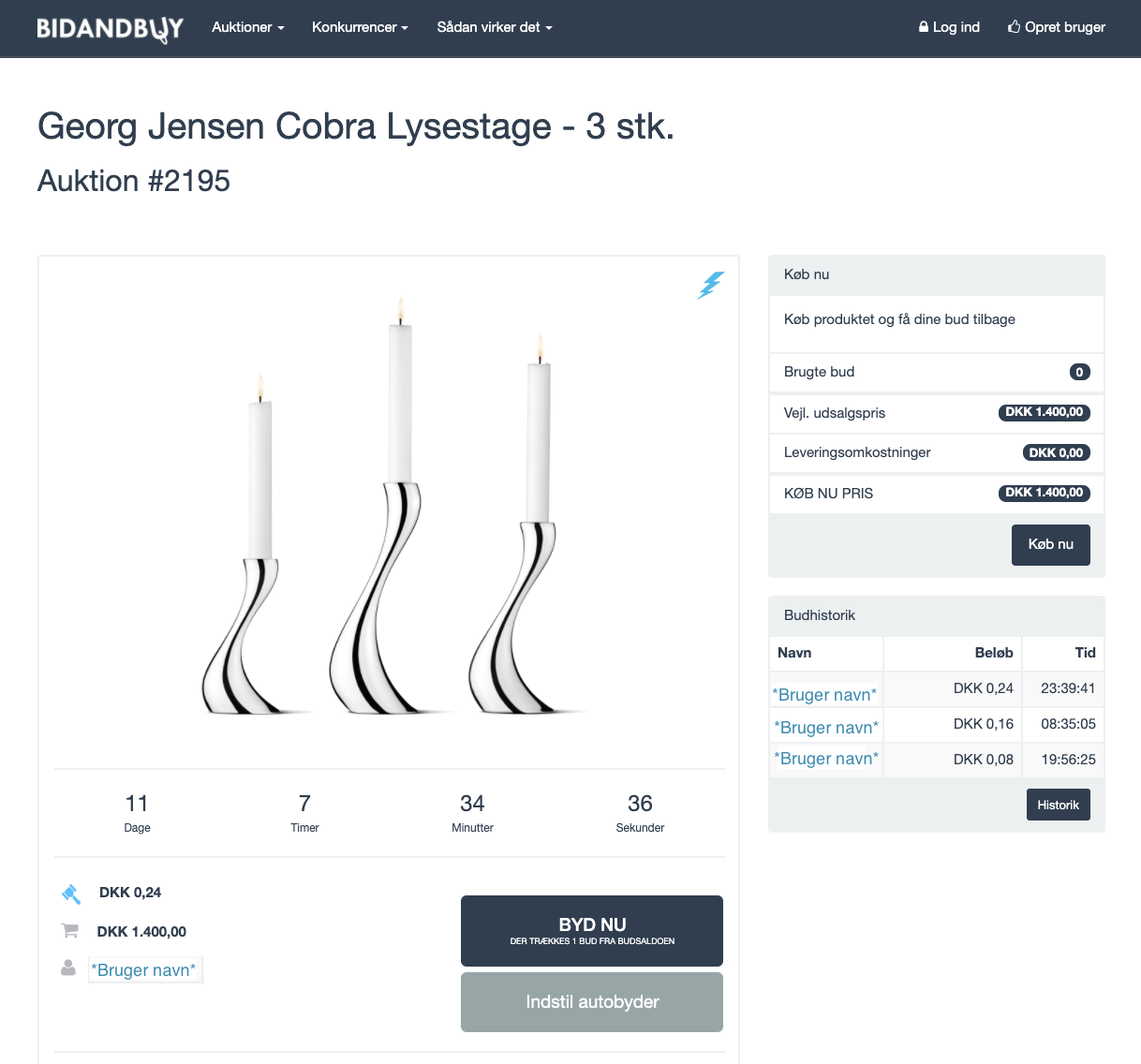
Task: Click the shopping cart icon
Action: [x=69, y=931]
